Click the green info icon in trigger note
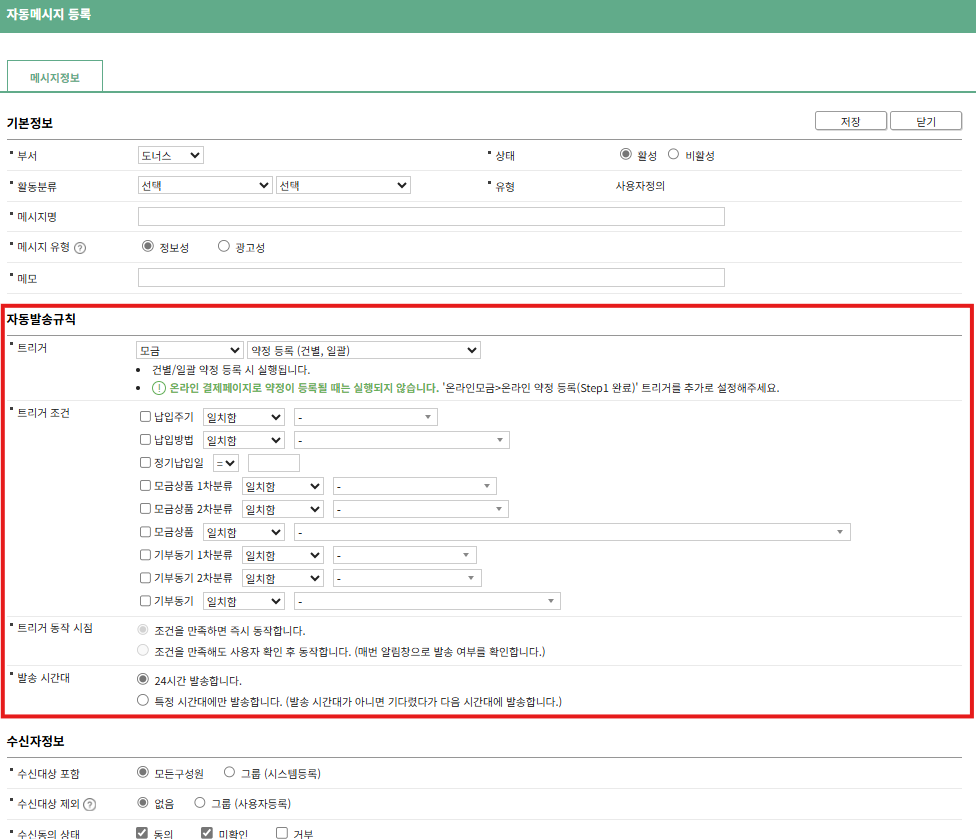The width and height of the screenshot is (976, 839). [159, 388]
